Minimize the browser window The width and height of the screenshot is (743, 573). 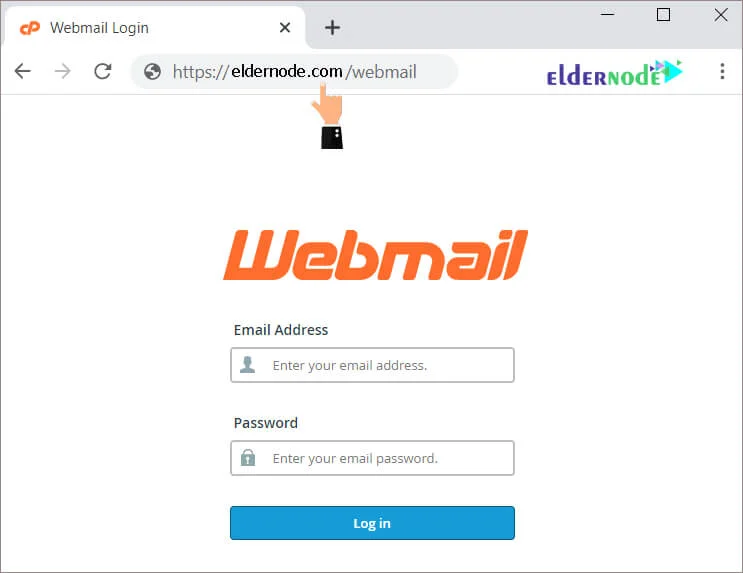pyautogui.click(x=607, y=15)
